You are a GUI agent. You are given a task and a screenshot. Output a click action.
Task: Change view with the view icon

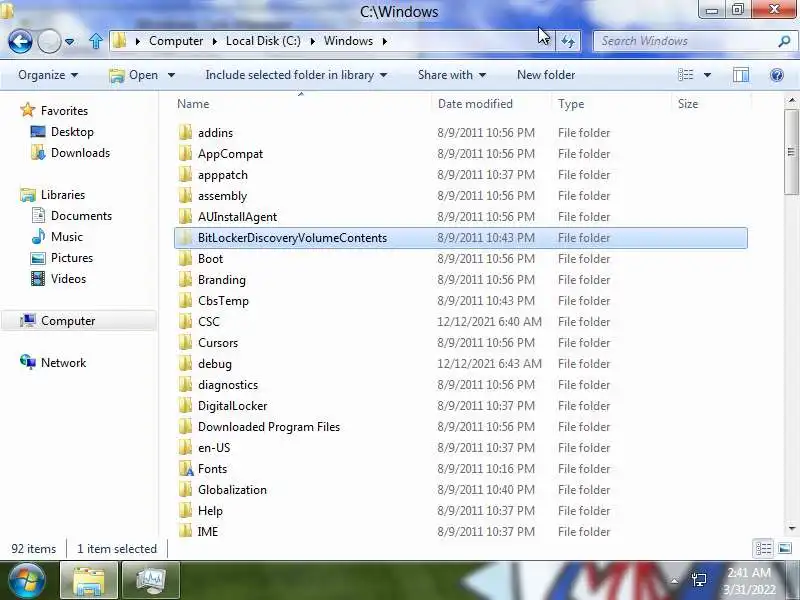pos(686,75)
